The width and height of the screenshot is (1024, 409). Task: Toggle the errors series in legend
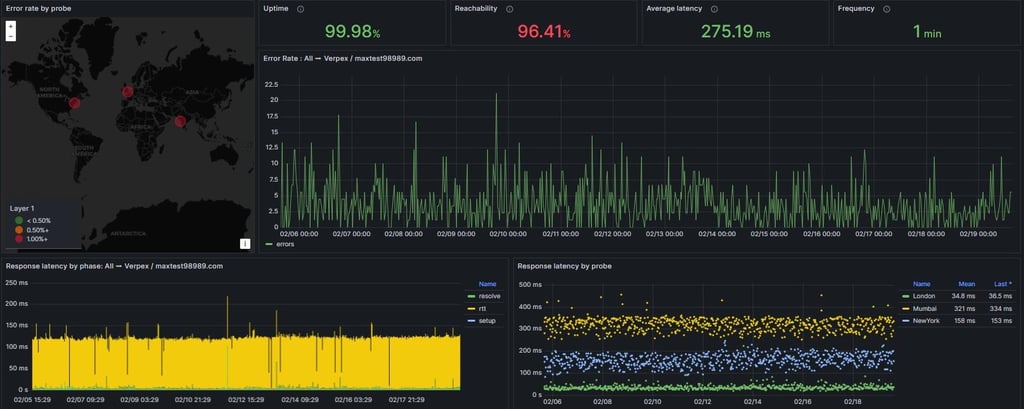[280, 244]
